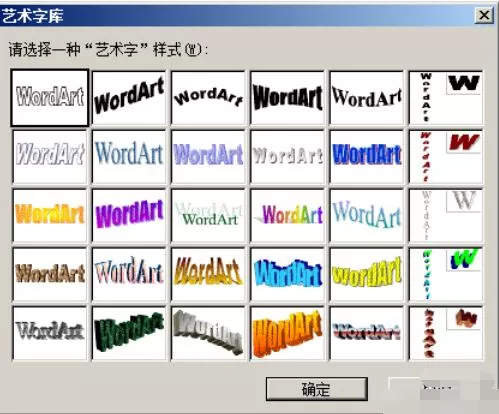499x414 pixels.
Task: Choose the blue gradient serif WordArt style
Action: [129, 156]
